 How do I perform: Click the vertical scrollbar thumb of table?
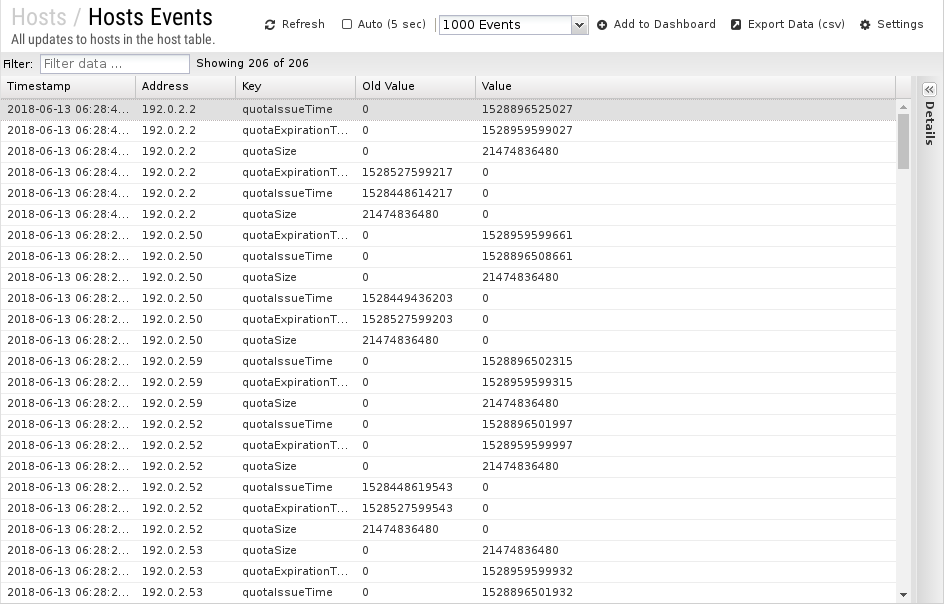903,141
